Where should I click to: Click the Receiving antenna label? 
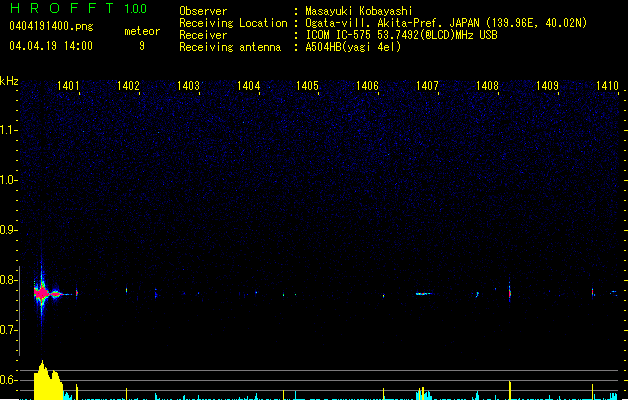pos(230,47)
